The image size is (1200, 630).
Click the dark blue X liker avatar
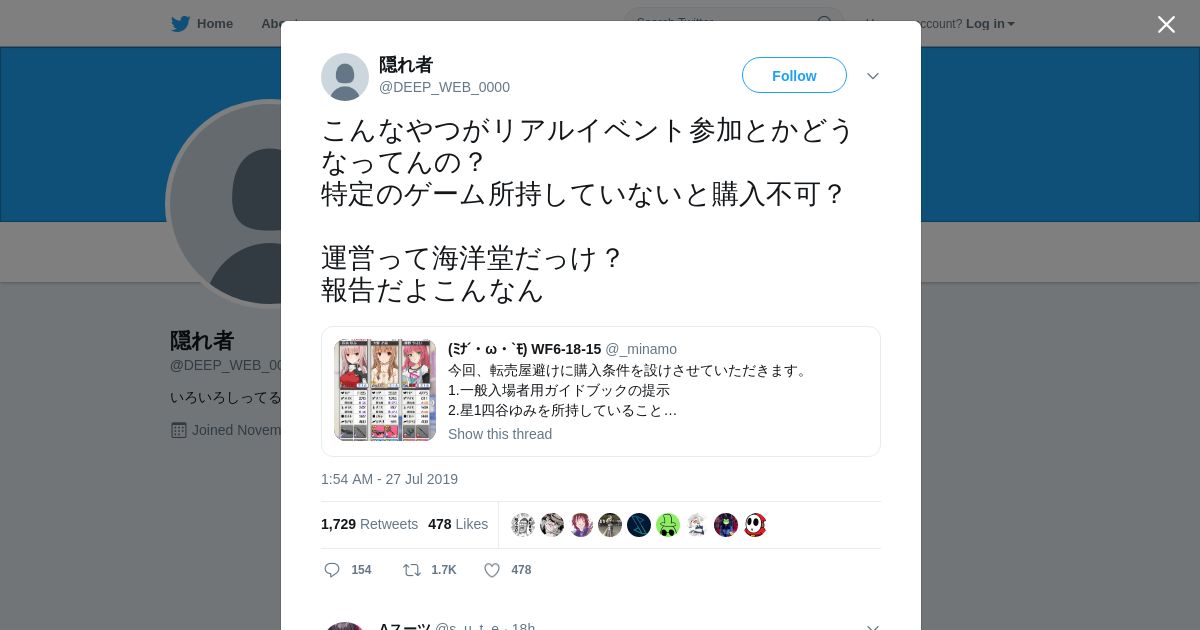point(639,525)
